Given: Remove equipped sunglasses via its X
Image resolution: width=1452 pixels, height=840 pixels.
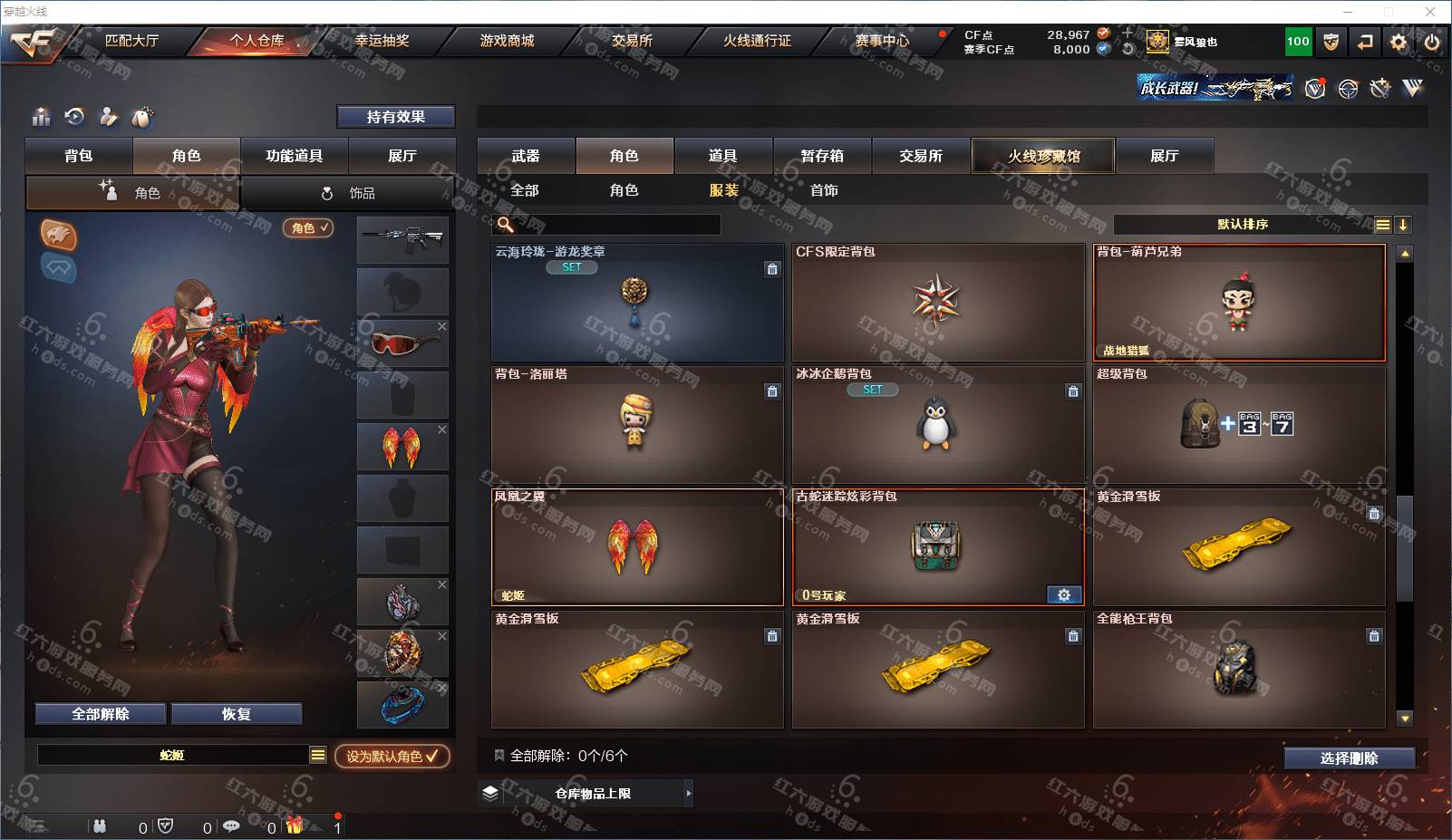Looking at the screenshot, I should tap(442, 326).
